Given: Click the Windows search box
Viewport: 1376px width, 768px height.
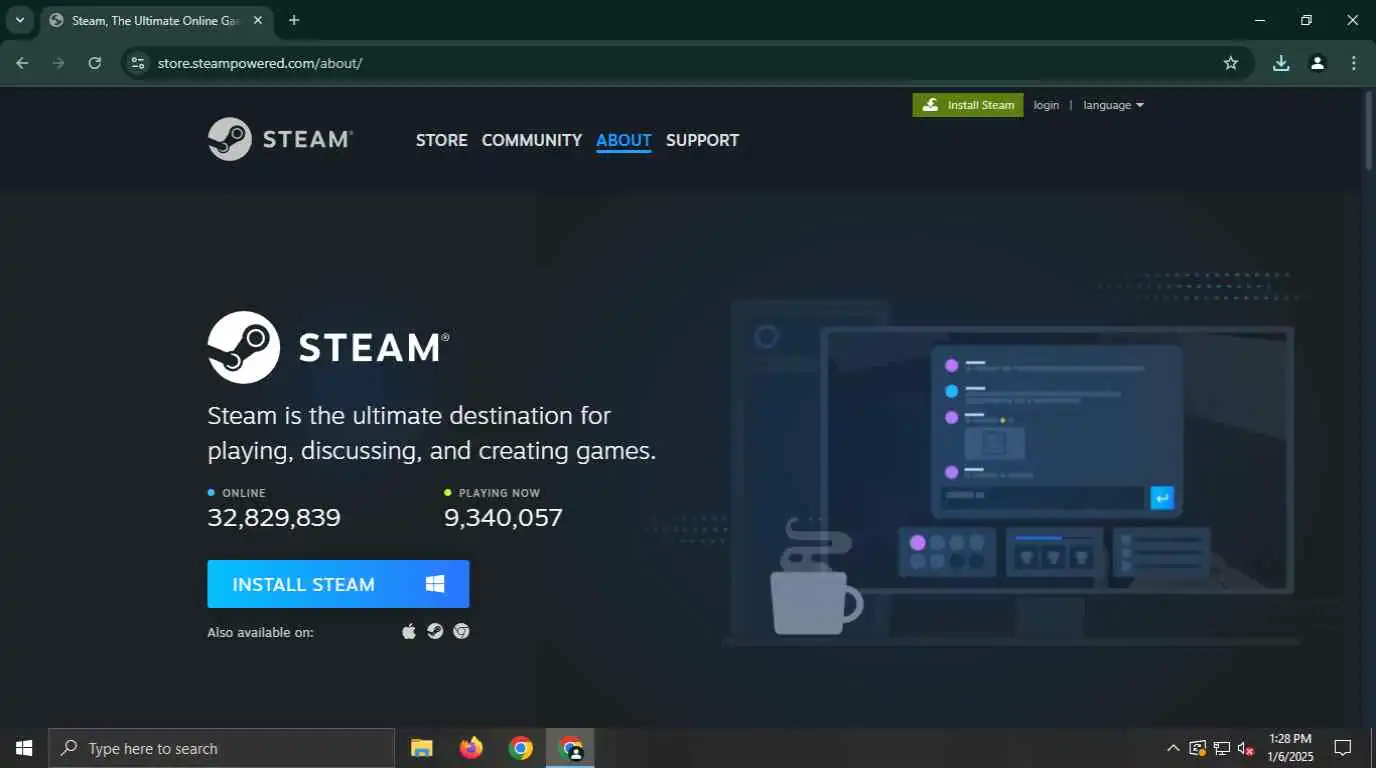Looking at the screenshot, I should [222, 748].
